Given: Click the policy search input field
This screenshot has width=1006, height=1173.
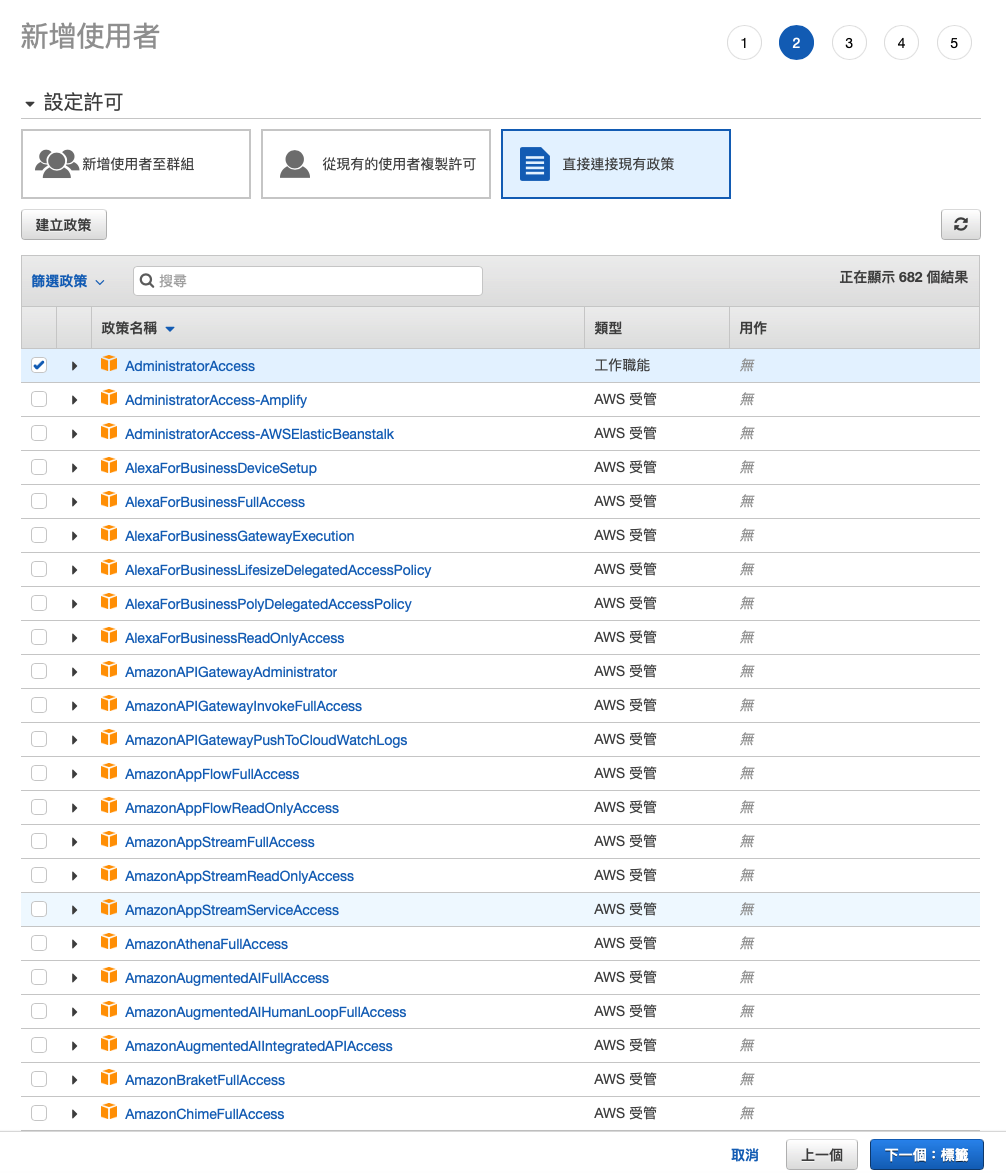Looking at the screenshot, I should (307, 281).
